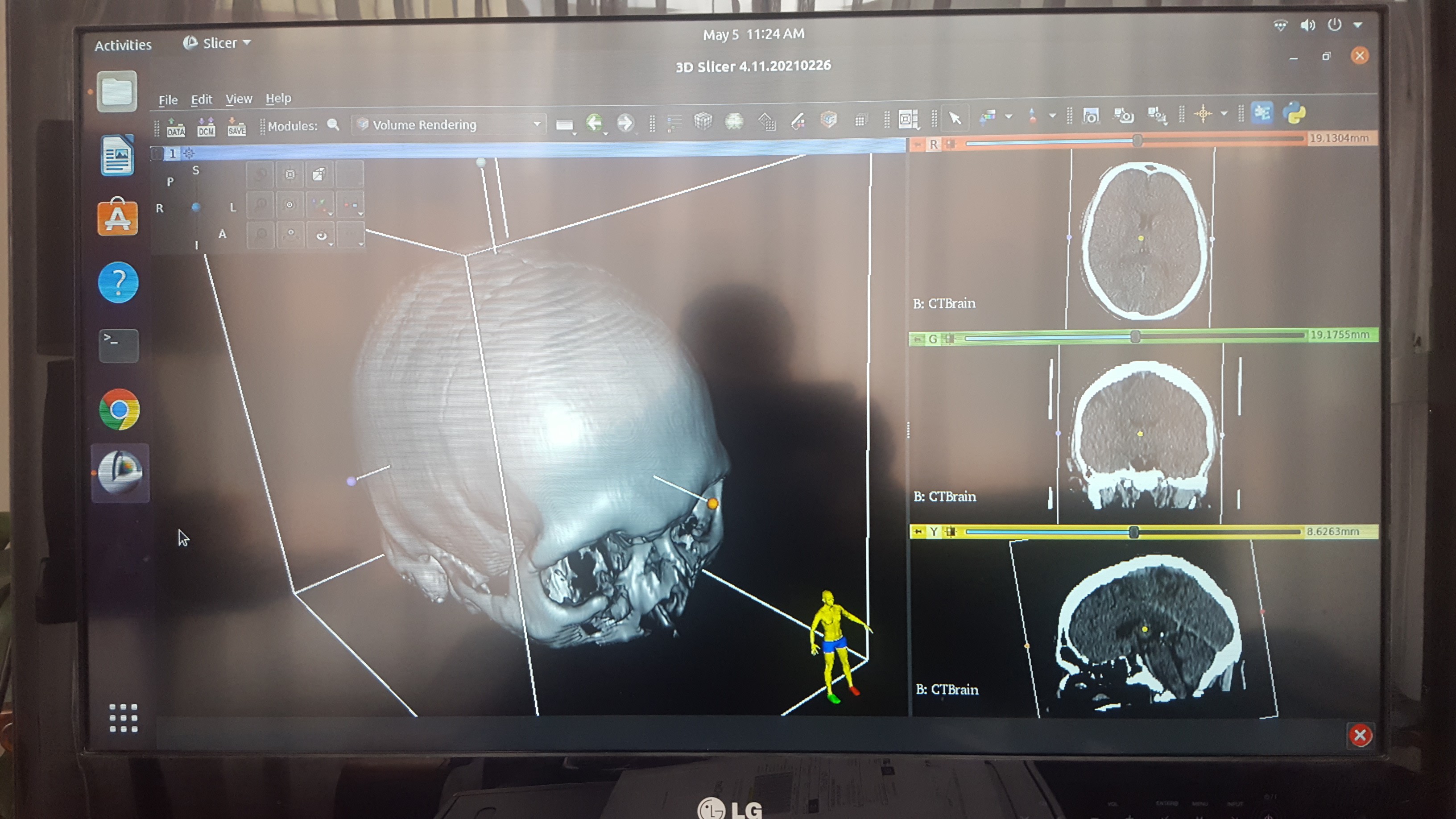Click the S superior view axis label
The width and height of the screenshot is (1456, 819).
(195, 170)
